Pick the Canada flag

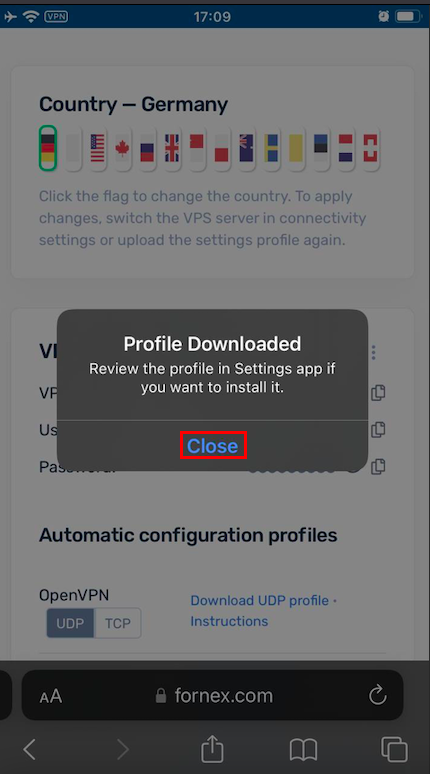[x=122, y=149]
